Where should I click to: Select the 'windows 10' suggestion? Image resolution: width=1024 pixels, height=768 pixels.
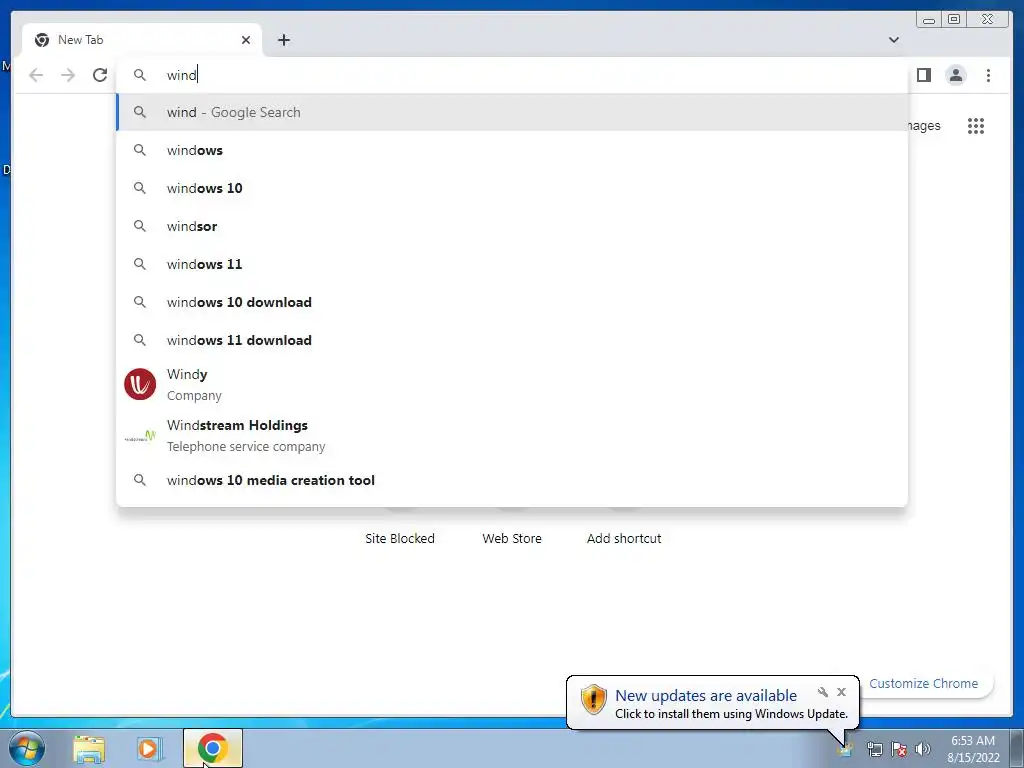coord(512,188)
